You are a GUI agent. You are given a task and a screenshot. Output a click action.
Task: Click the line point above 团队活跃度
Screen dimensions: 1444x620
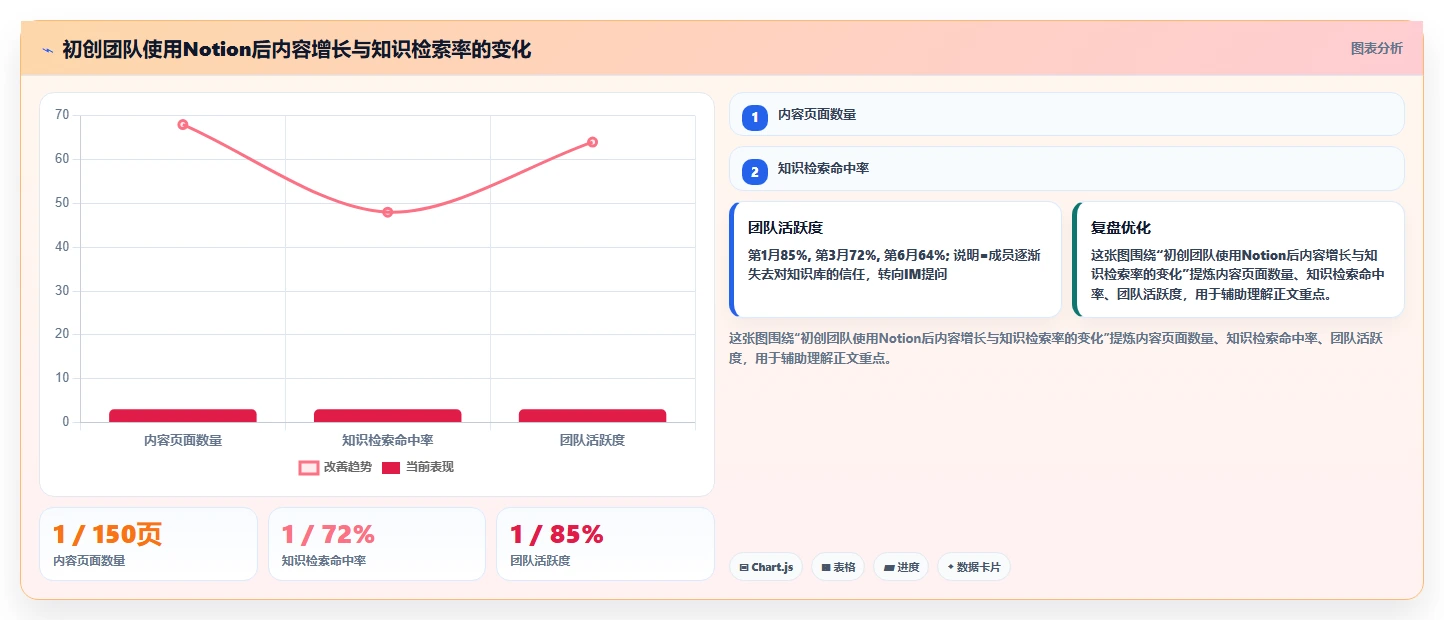(592, 142)
